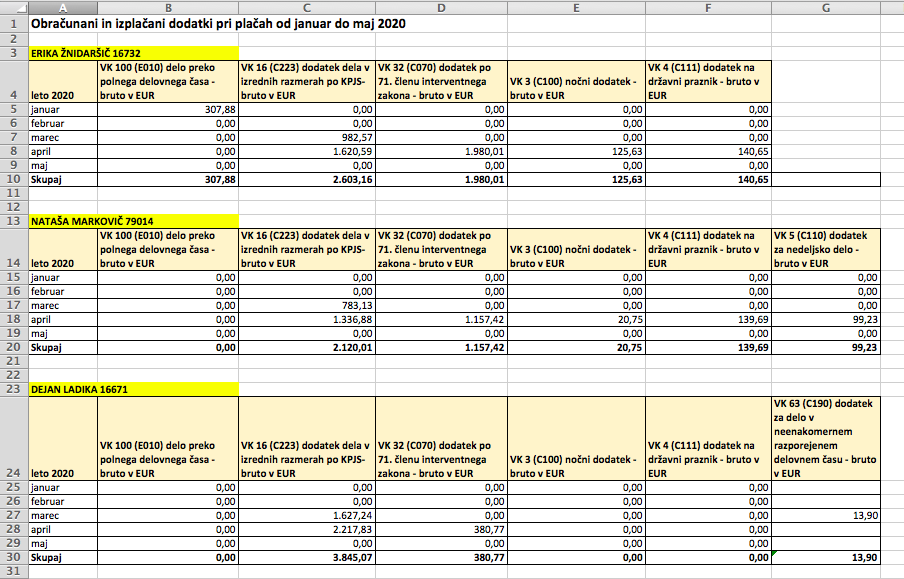
Task: Select the cell containing 1.336,88
Action: coord(307,319)
